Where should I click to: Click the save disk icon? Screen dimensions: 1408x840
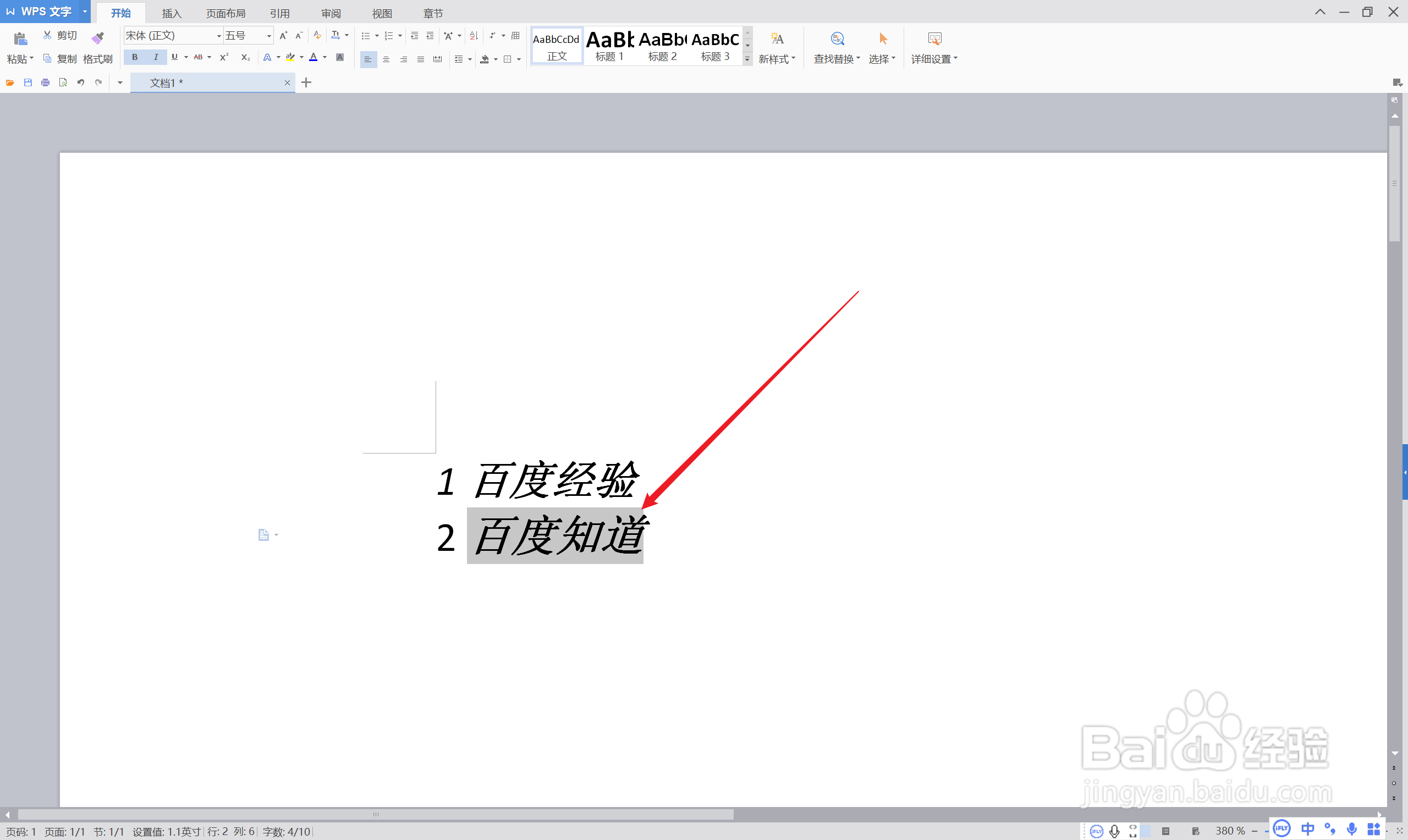pyautogui.click(x=28, y=82)
